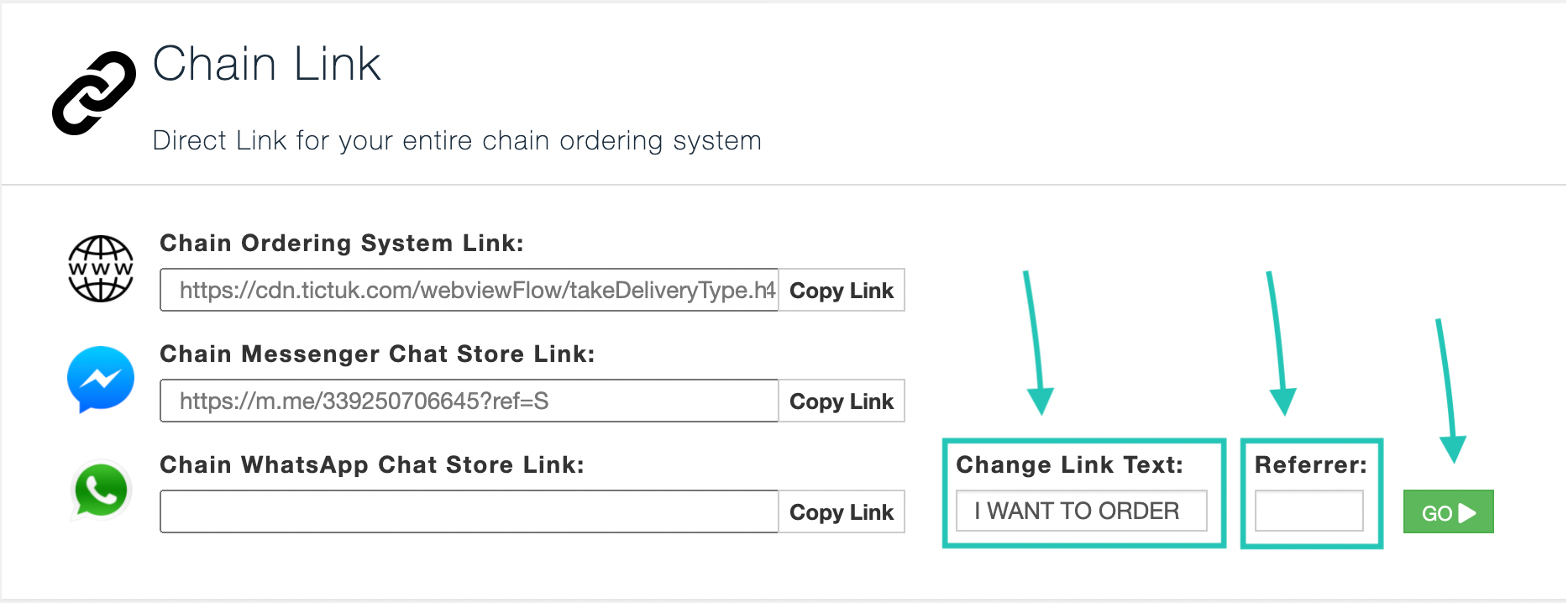Click the Referrer label
This screenshot has width=1568, height=603.
pyautogui.click(x=1311, y=464)
